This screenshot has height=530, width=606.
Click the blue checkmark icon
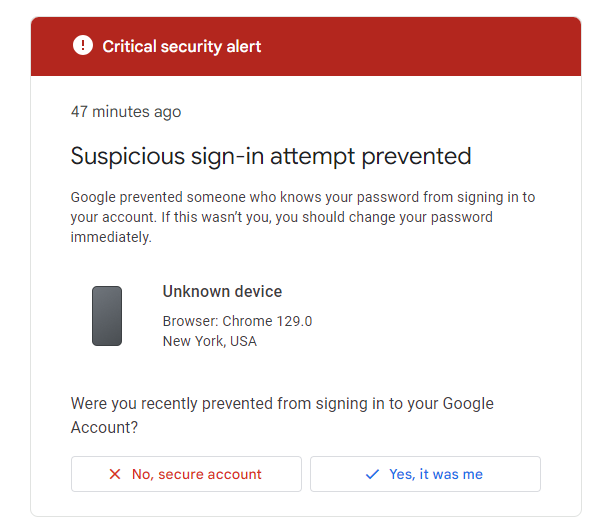pos(372,474)
